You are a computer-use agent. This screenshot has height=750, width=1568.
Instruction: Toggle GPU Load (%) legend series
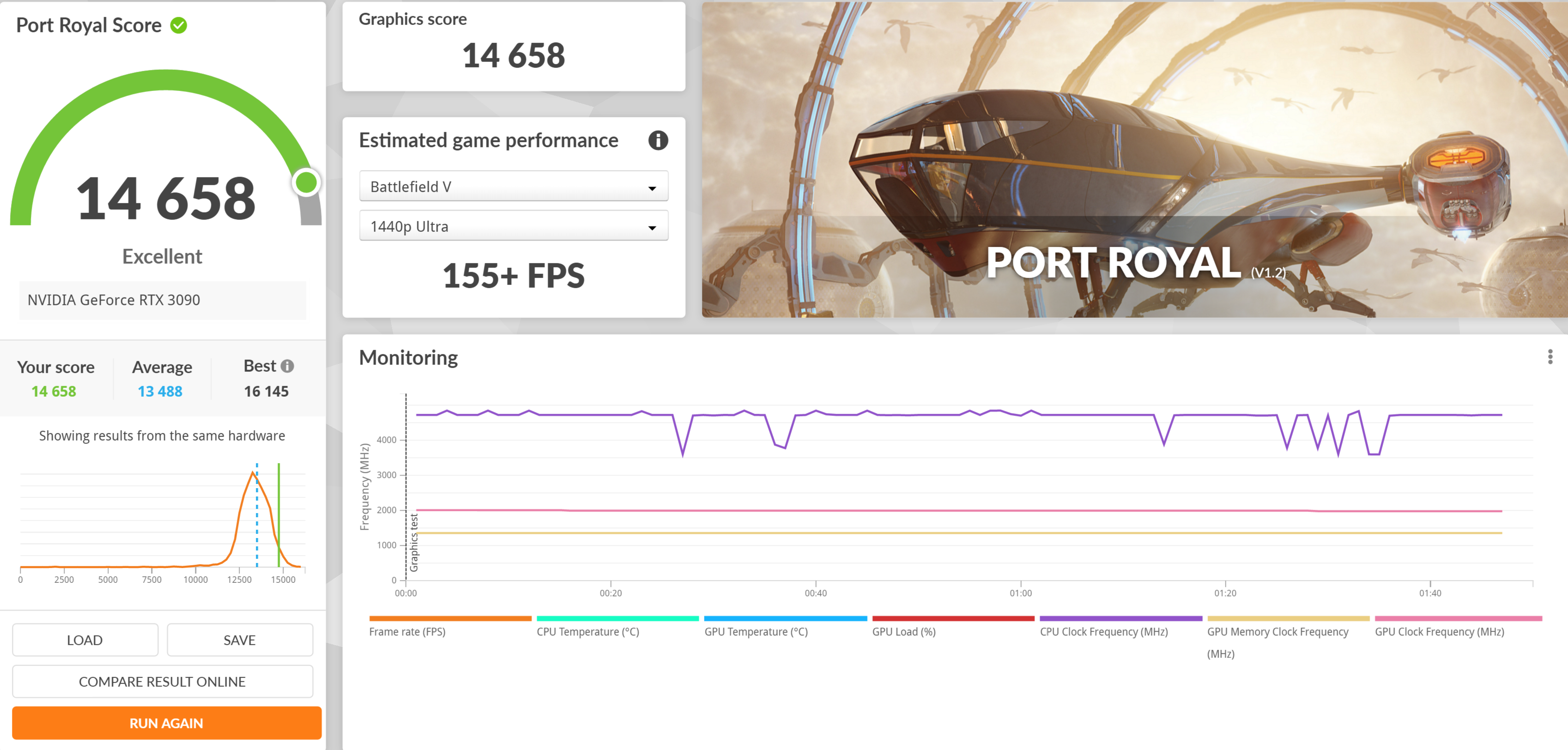pos(903,631)
